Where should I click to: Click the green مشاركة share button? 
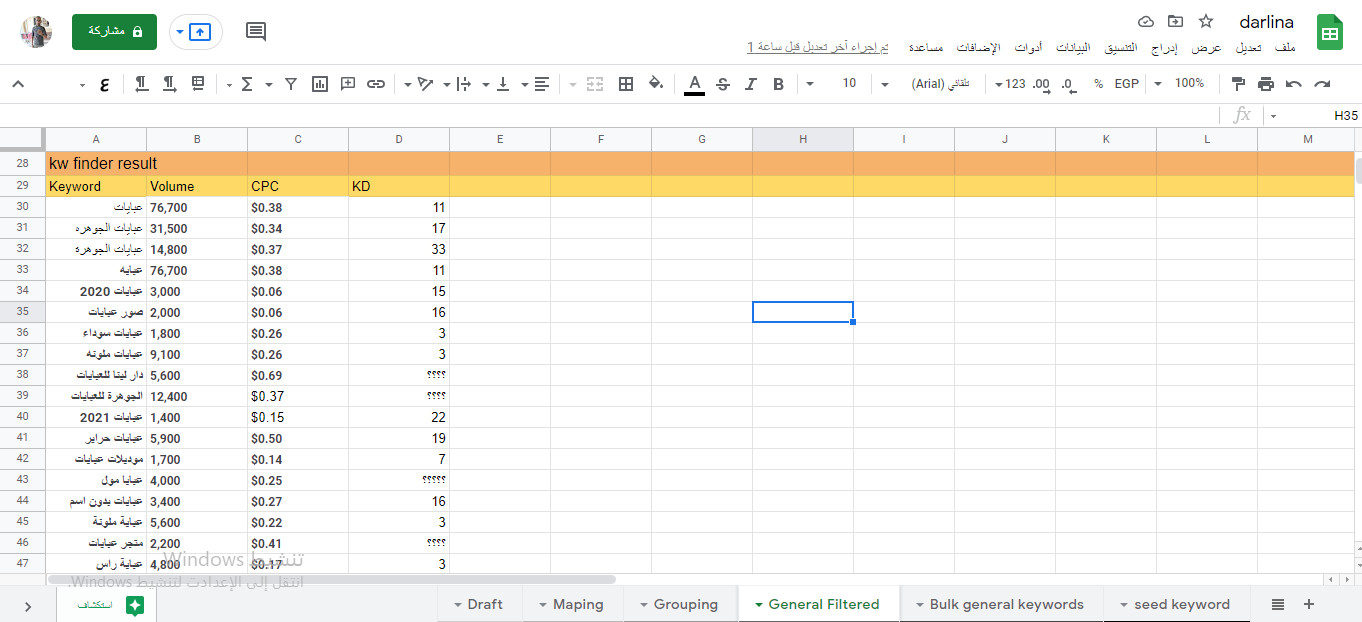click(114, 31)
